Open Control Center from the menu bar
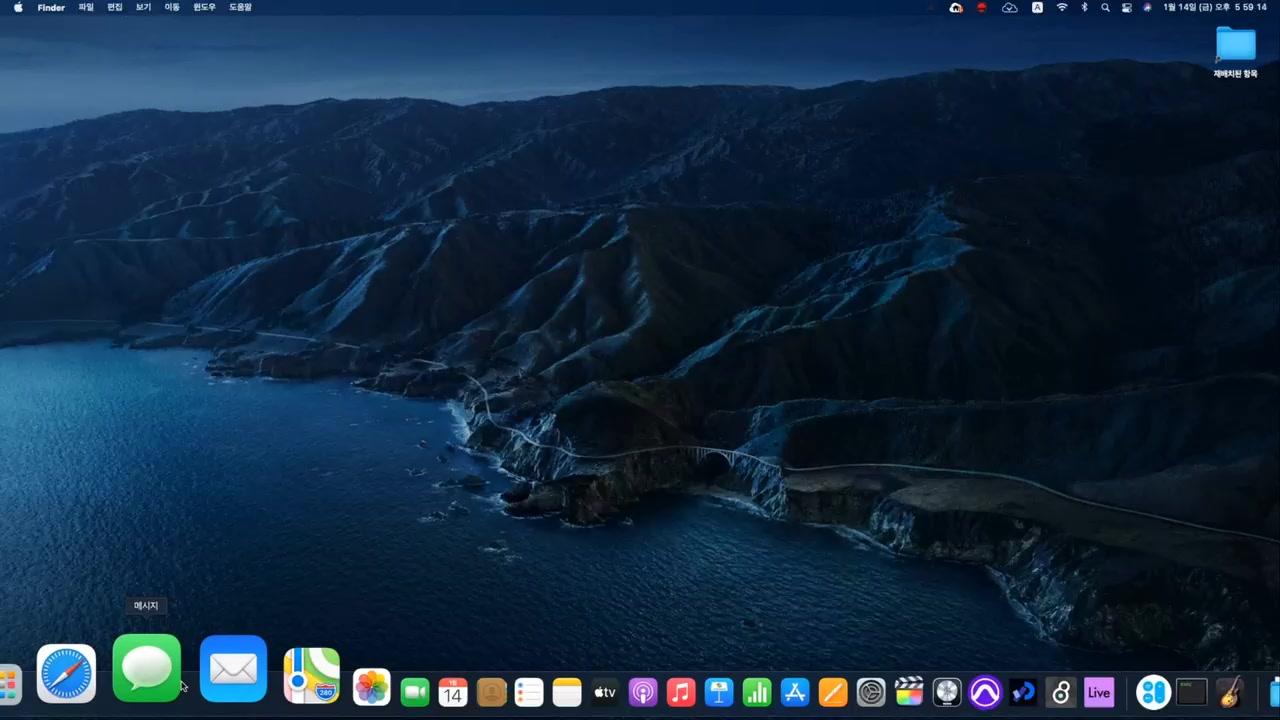Viewport: 1280px width, 720px height. (1127, 7)
